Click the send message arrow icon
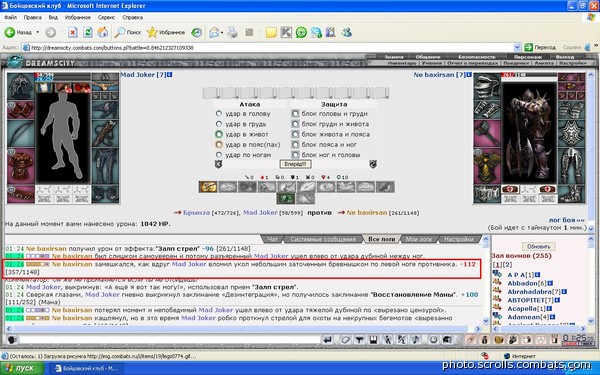 (x=327, y=339)
